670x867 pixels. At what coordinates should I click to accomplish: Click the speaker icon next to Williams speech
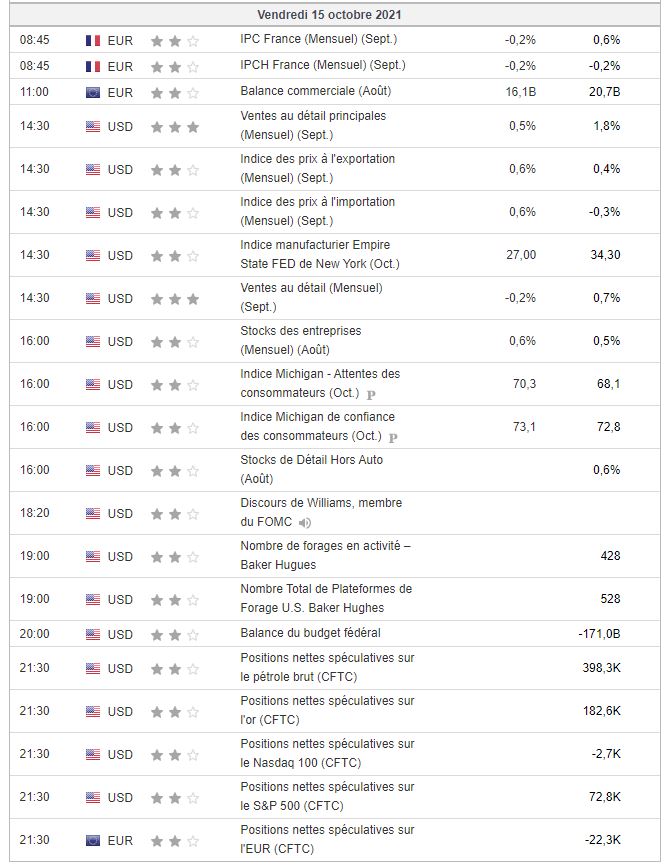[304, 522]
